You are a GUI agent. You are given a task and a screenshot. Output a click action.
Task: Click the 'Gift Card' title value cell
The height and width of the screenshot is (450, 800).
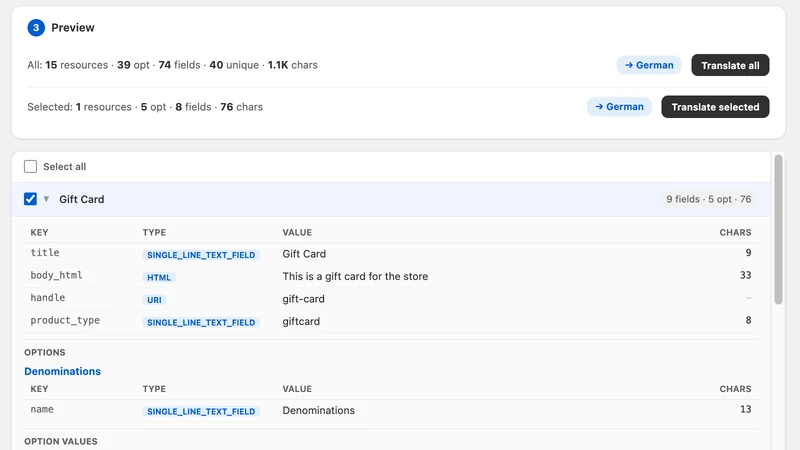tap(304, 254)
